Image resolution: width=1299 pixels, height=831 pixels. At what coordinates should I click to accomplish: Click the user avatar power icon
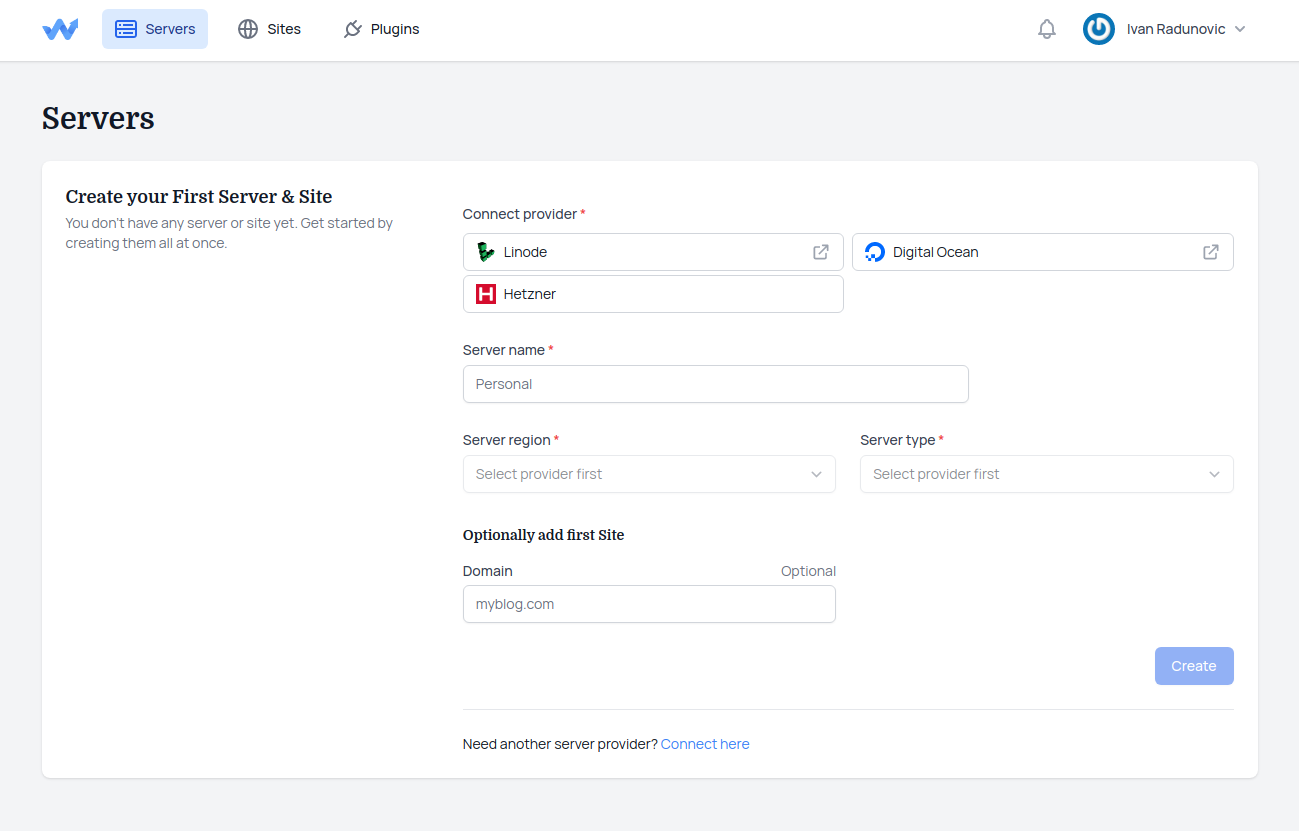(x=1099, y=29)
